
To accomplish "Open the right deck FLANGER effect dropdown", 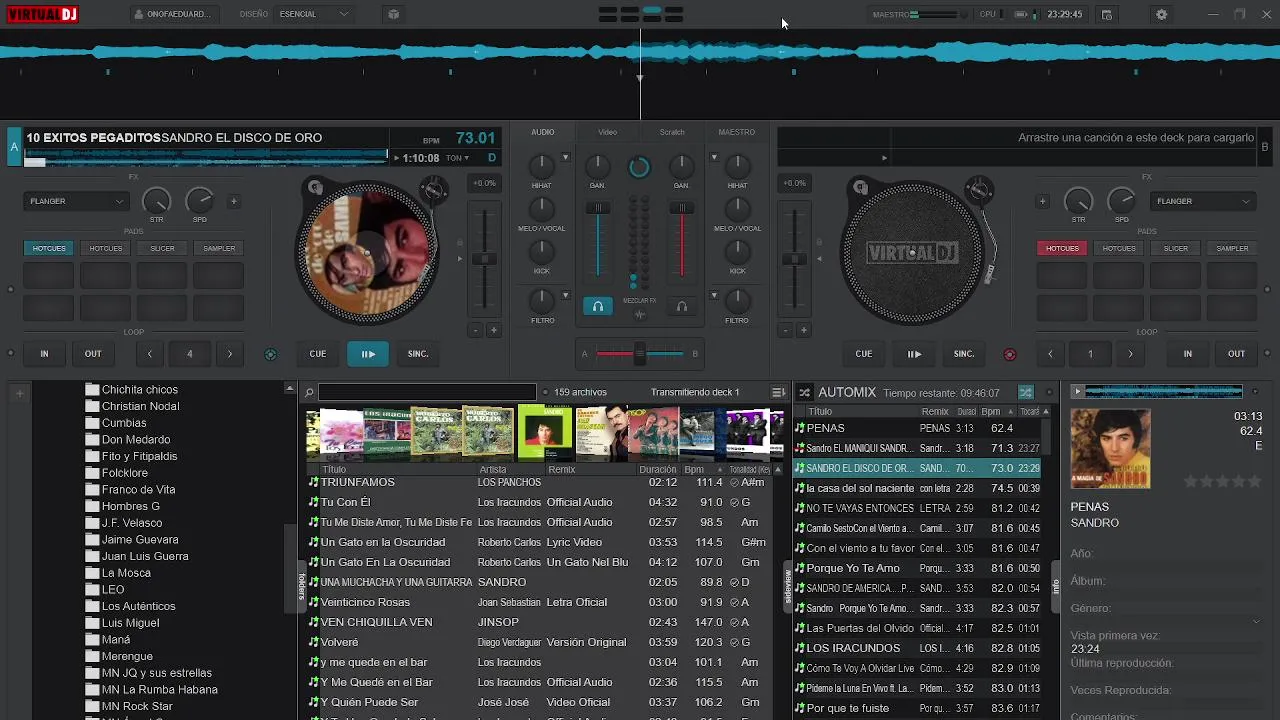I will pyautogui.click(x=1203, y=201).
